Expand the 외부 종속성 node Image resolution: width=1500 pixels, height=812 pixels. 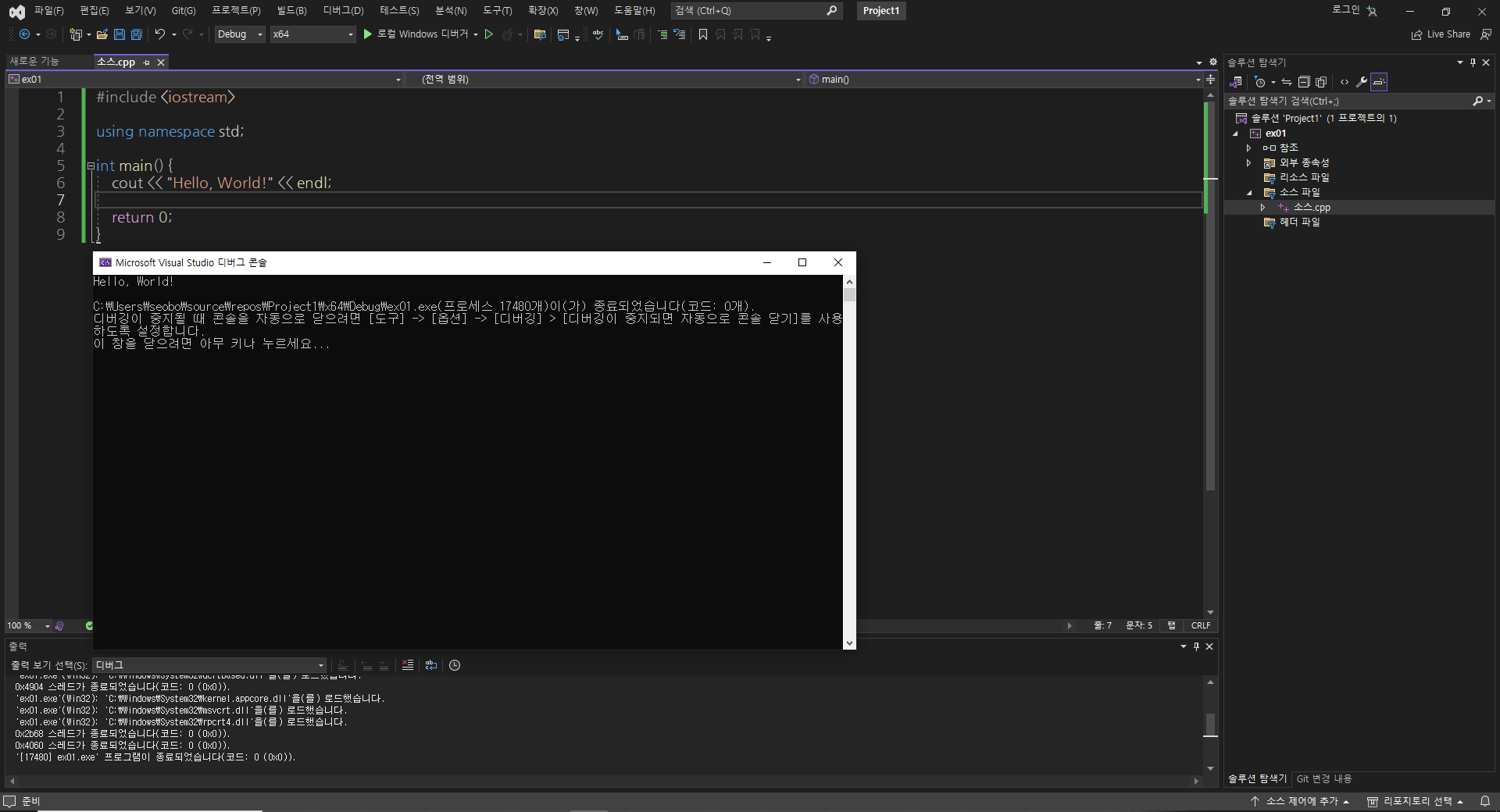click(x=1248, y=162)
